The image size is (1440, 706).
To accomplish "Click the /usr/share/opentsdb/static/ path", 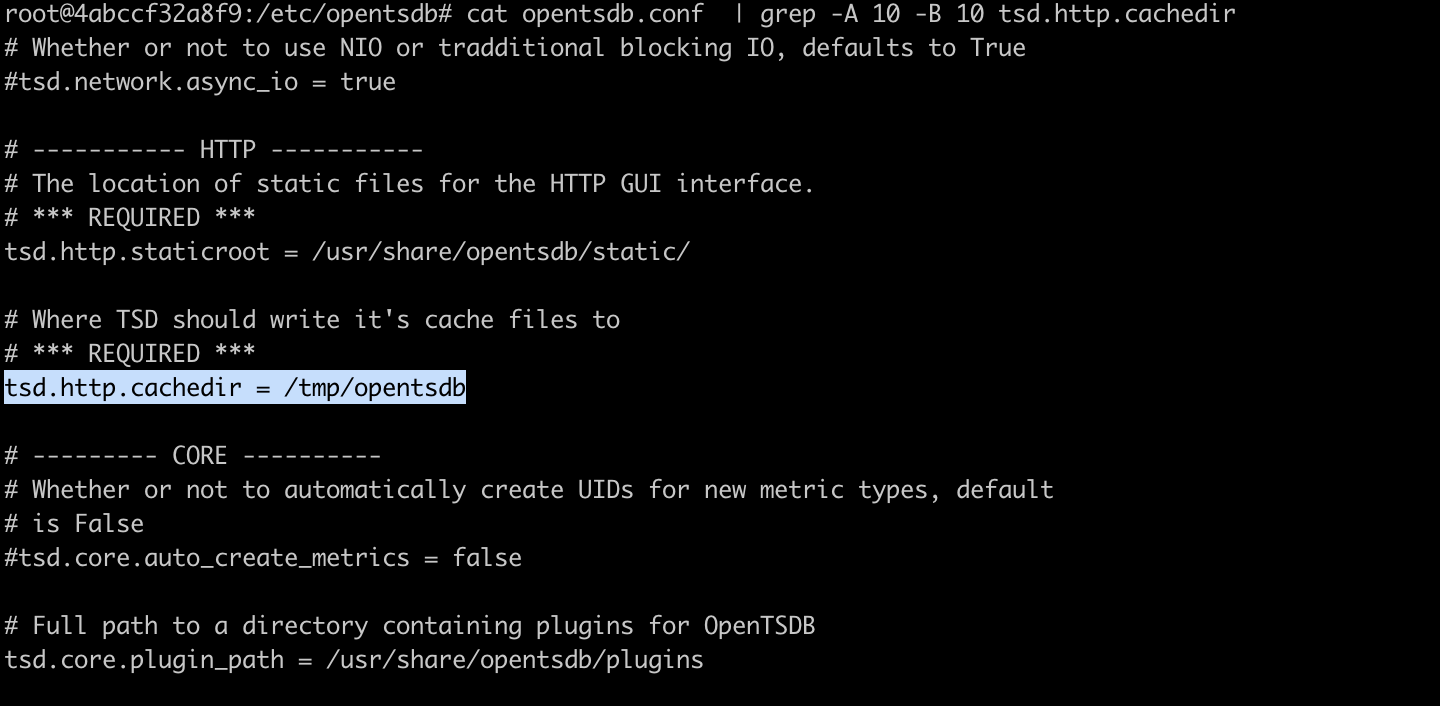I will point(501,251).
